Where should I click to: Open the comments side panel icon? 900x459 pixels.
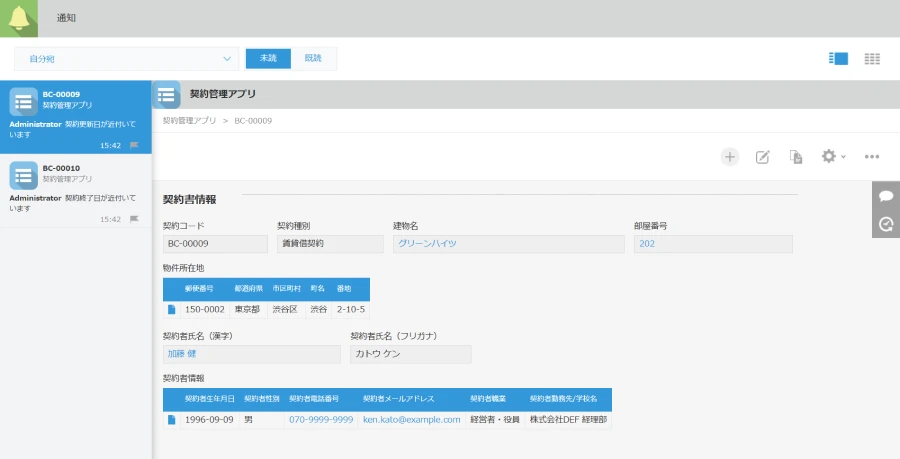[886, 196]
